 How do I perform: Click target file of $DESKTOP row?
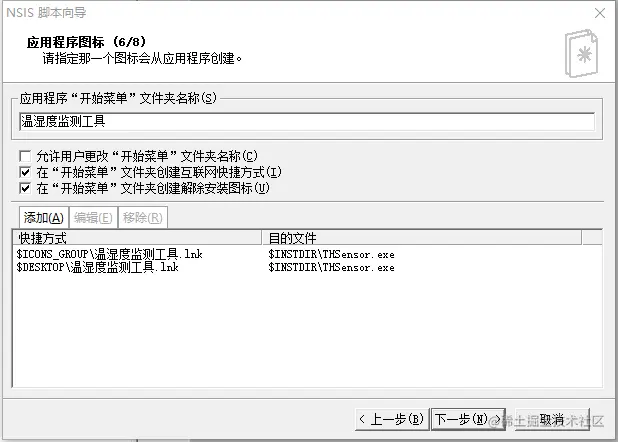point(331,267)
